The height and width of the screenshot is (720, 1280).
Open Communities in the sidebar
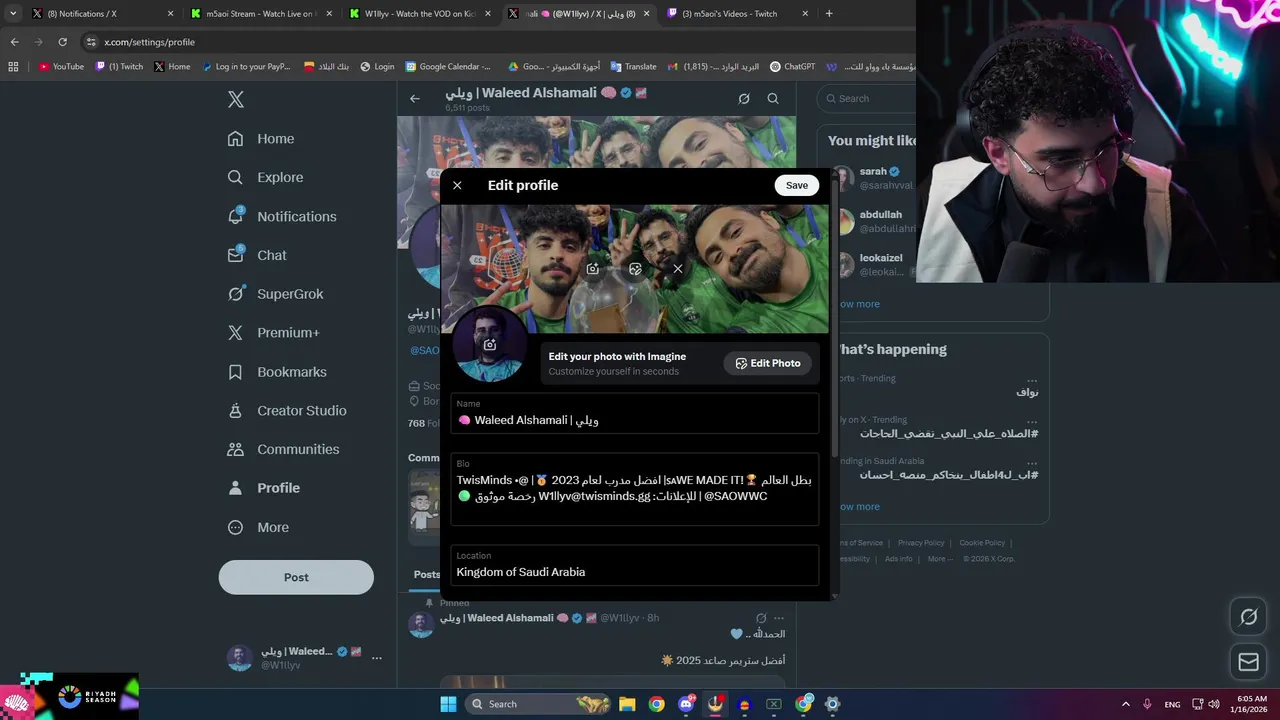[283, 449]
